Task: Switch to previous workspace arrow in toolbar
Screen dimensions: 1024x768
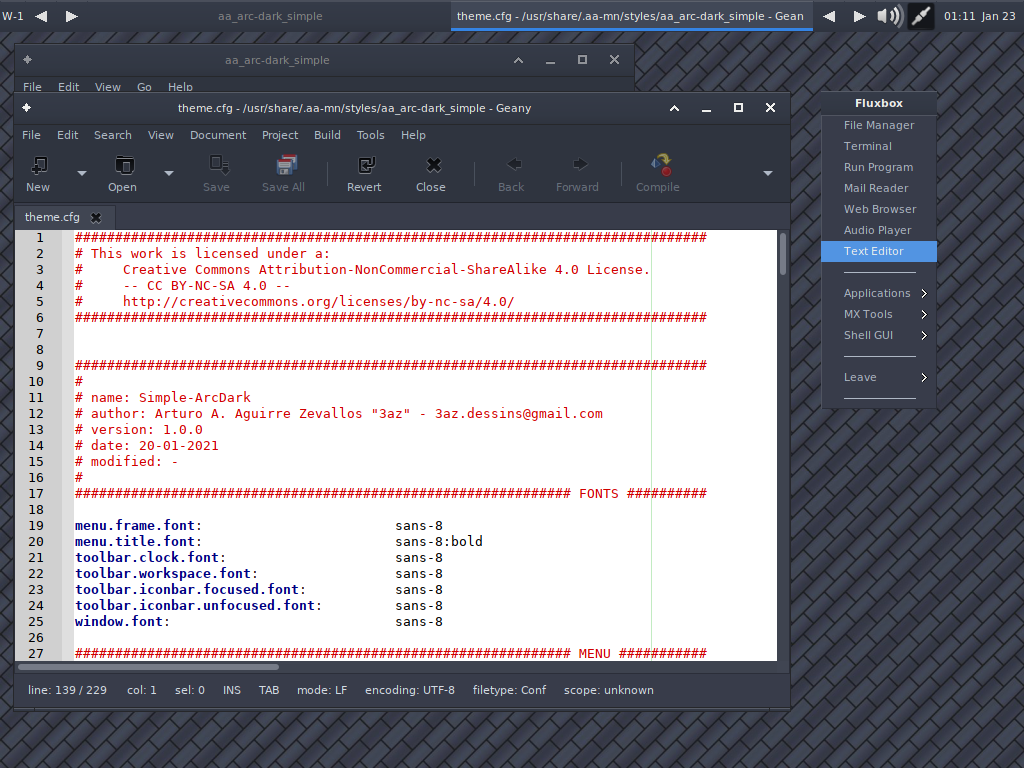Action: coord(41,16)
